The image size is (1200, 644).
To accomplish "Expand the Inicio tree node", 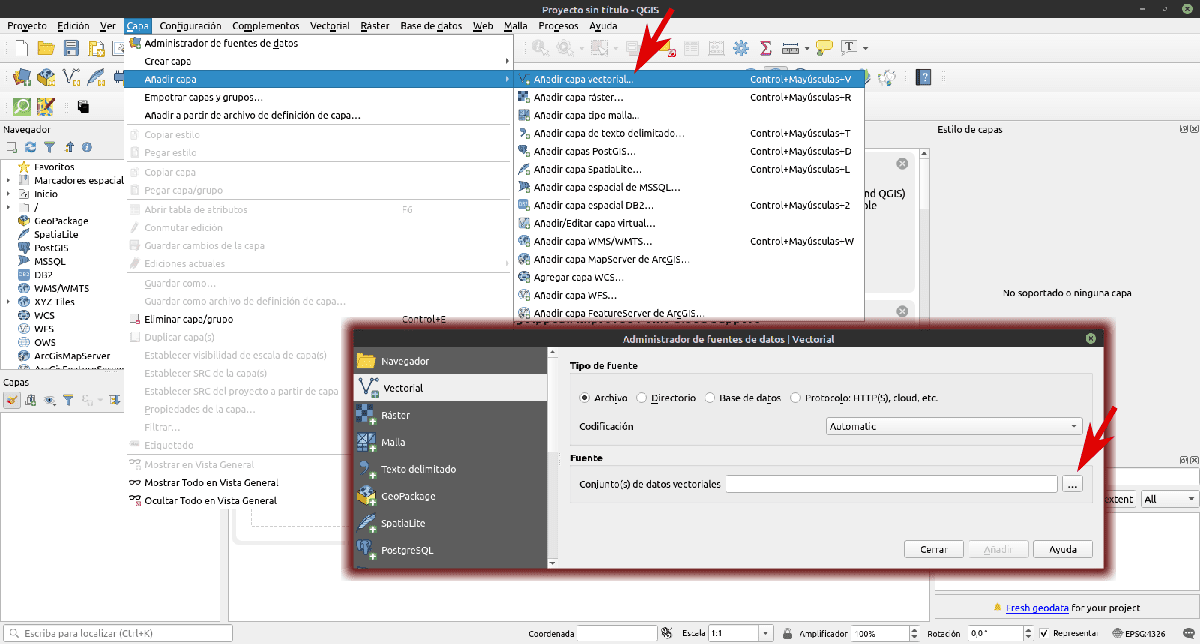I will pos(8,194).
